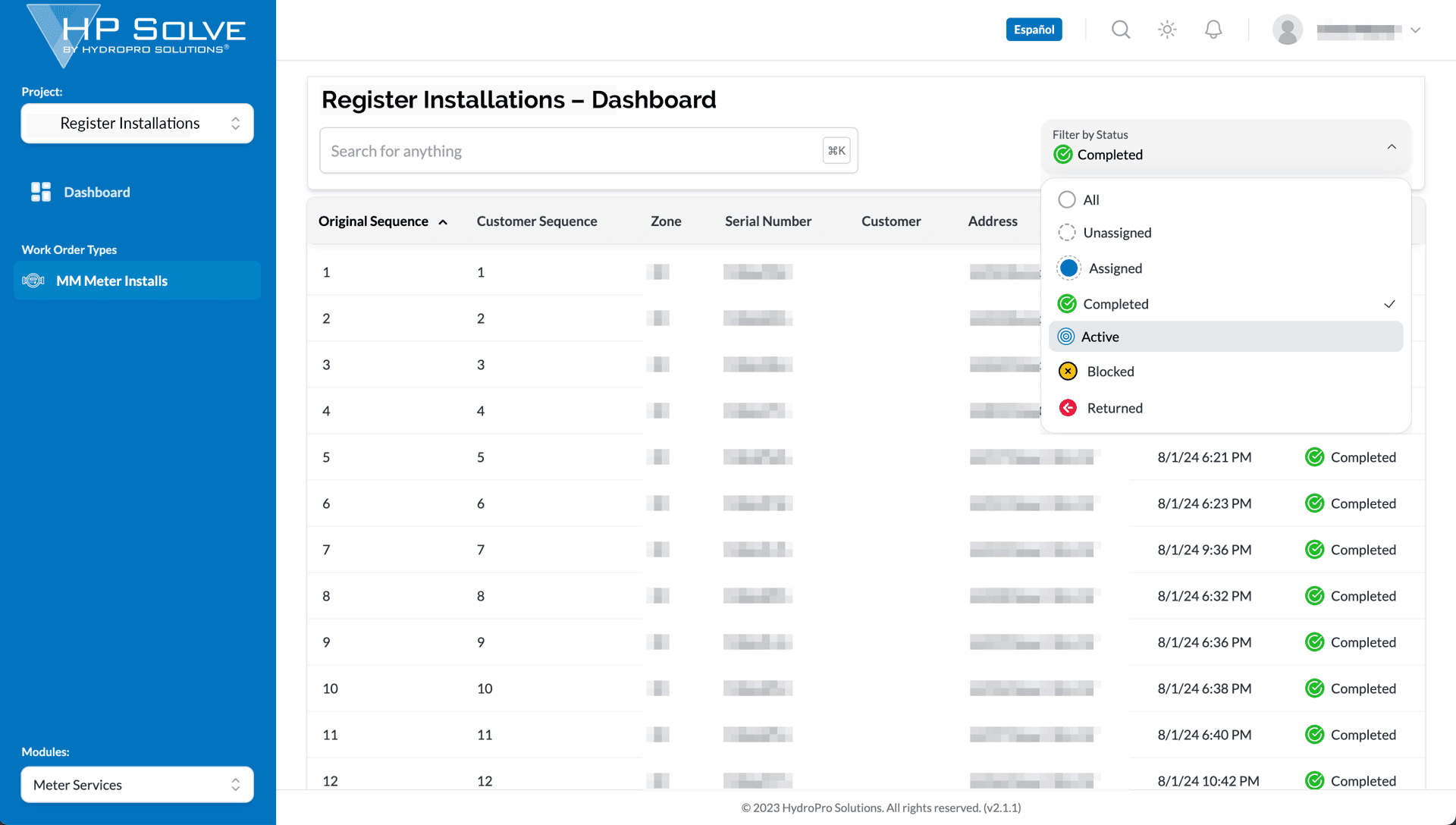Click the green Completed status icon on row 5
The width and height of the screenshot is (1456, 825).
click(x=1315, y=456)
